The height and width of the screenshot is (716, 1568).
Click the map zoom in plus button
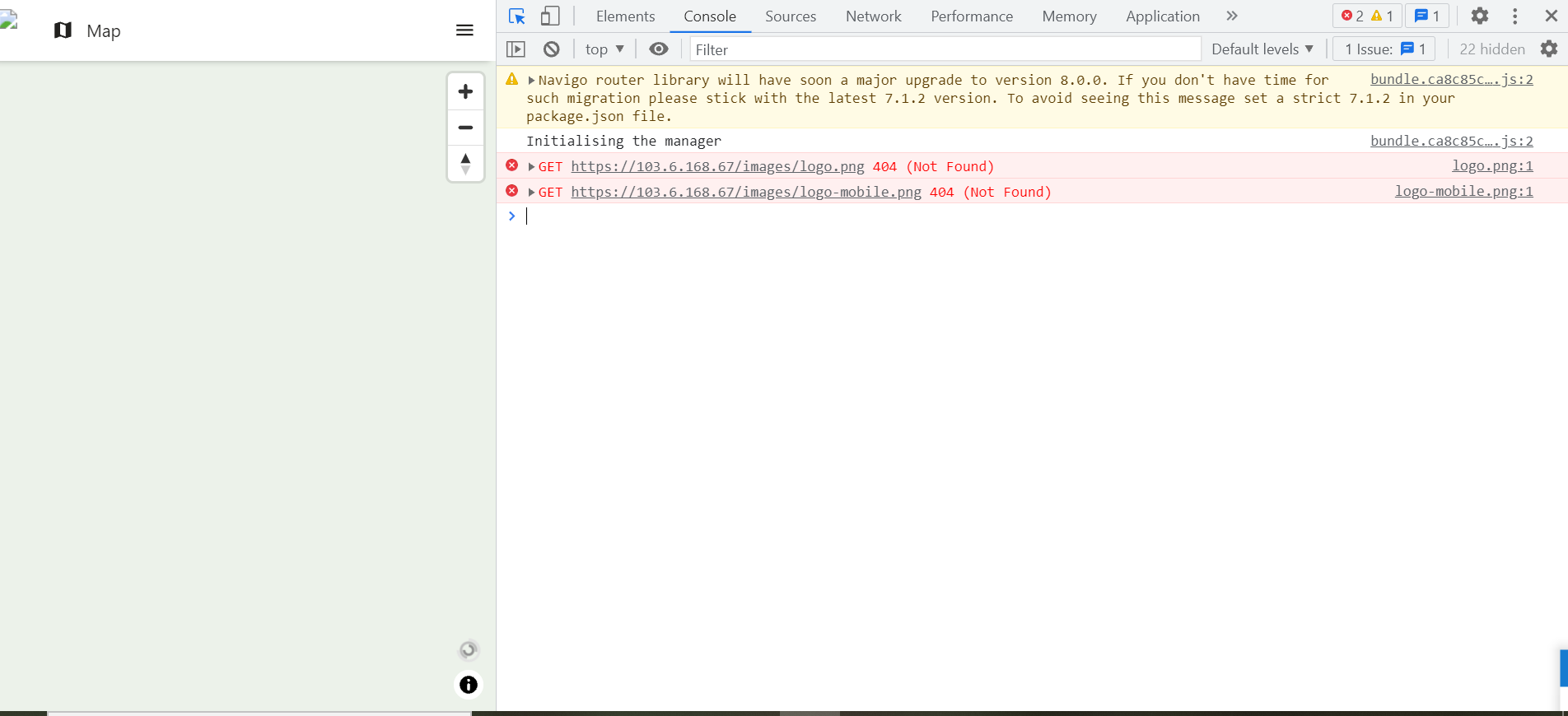(x=465, y=91)
